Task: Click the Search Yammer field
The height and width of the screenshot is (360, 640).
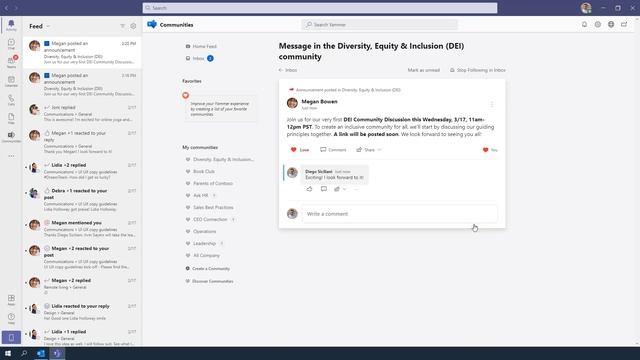Action: coord(380,24)
